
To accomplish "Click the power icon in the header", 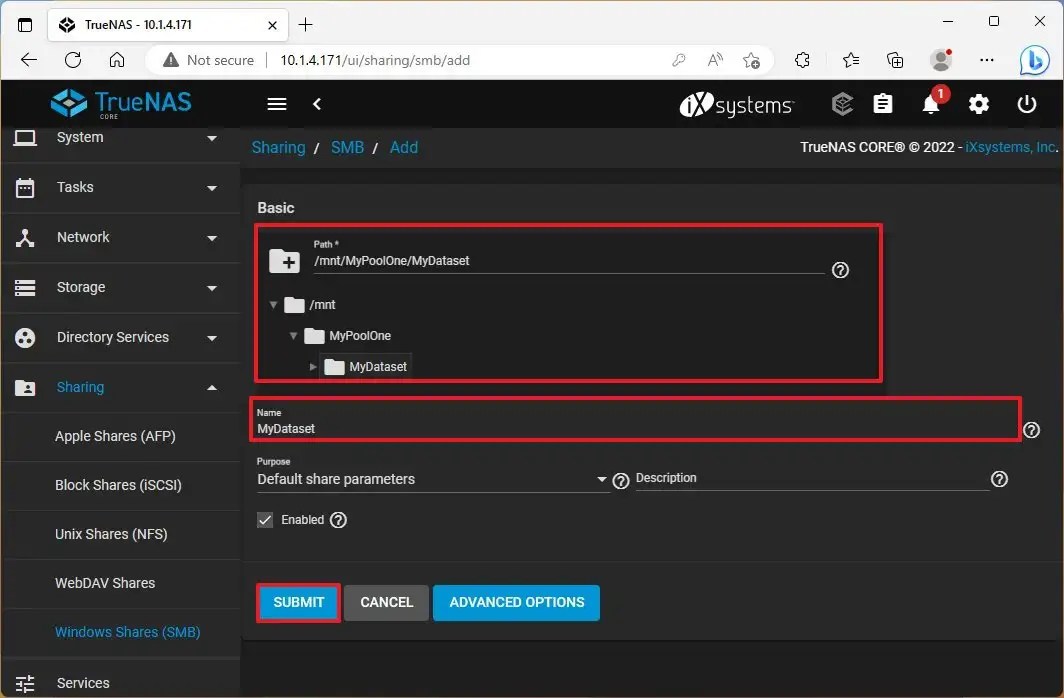I will pos(1027,104).
